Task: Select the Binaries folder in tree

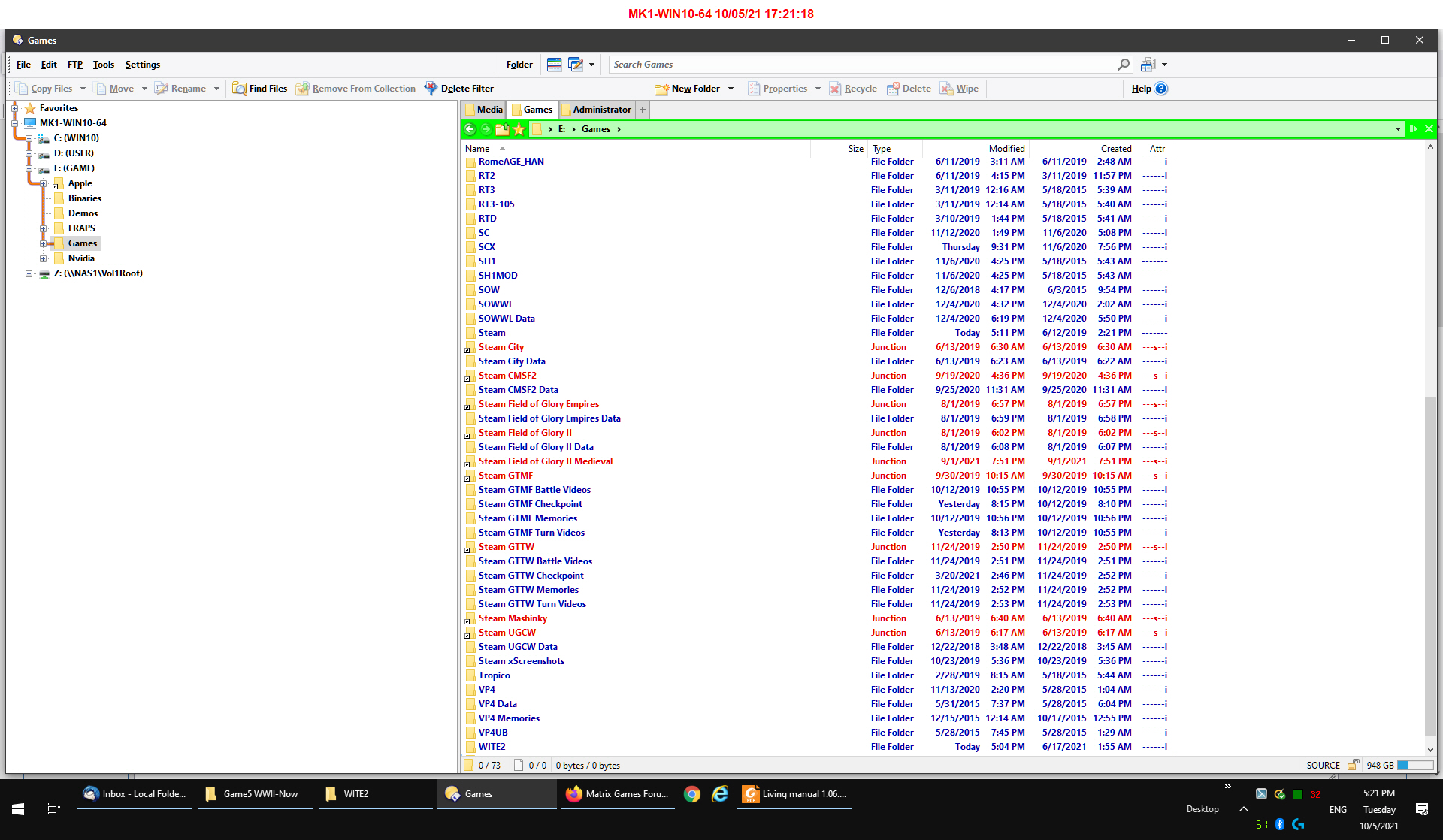Action: tap(85, 198)
